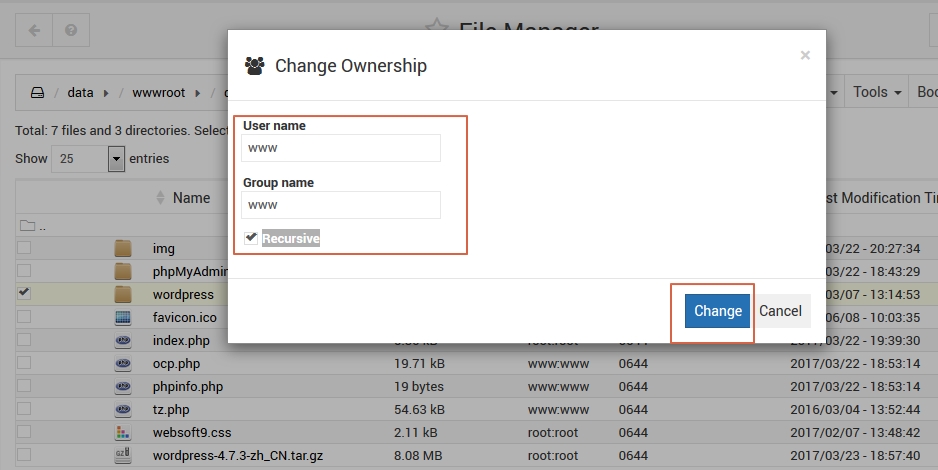Image resolution: width=938 pixels, height=470 pixels.
Task: Close the dialog with the X
Action: click(805, 55)
